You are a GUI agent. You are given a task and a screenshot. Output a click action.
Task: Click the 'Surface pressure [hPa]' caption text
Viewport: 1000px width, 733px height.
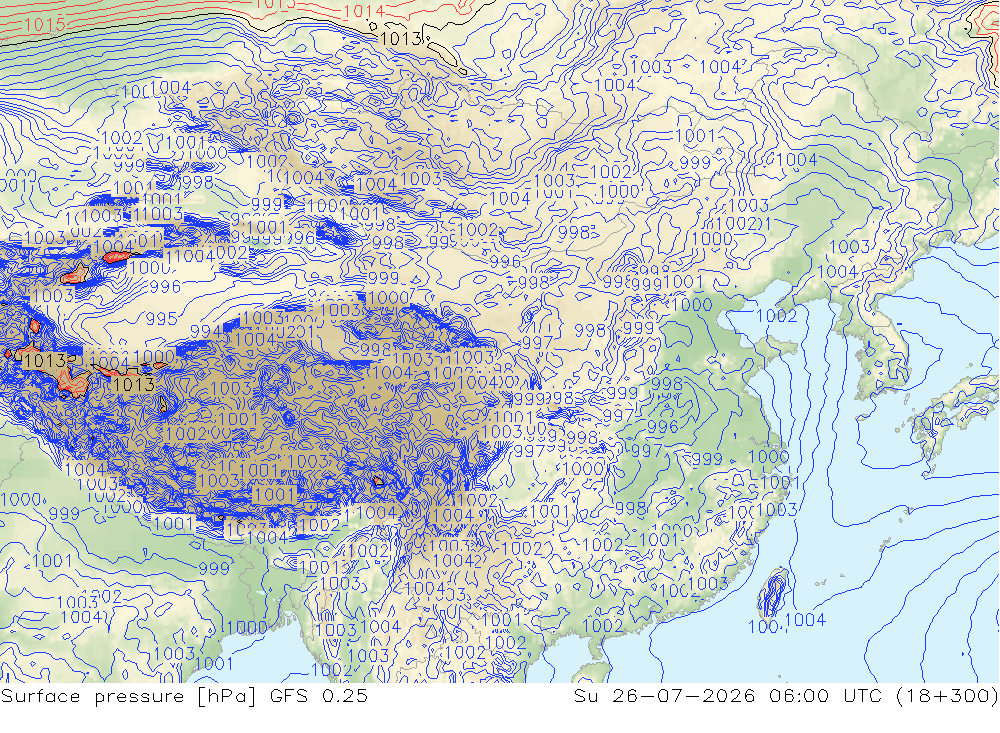[x=129, y=696]
